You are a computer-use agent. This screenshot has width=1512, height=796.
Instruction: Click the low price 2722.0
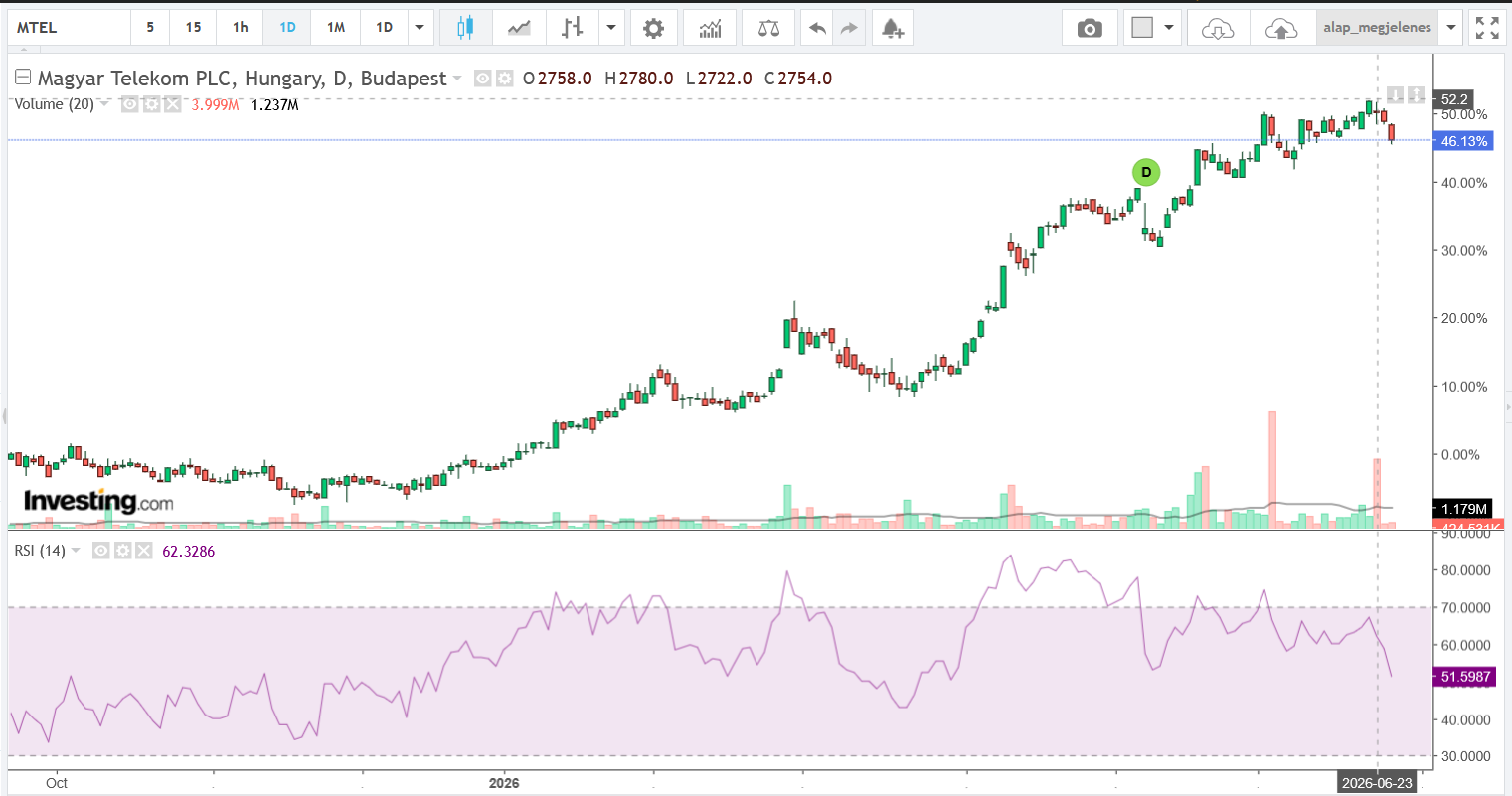pyautogui.click(x=725, y=79)
